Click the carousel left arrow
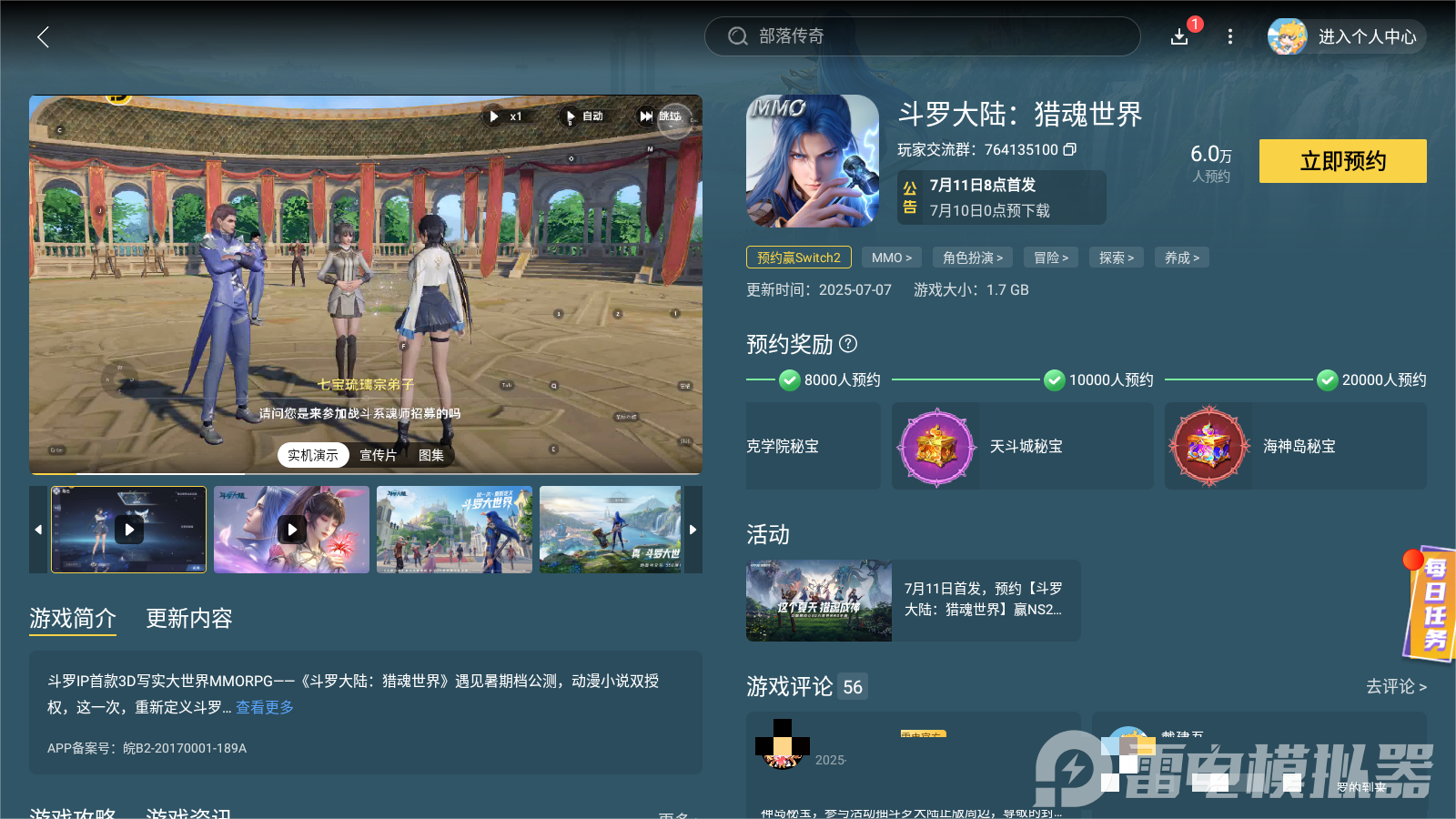Viewport: 1456px width, 819px height. point(38,530)
